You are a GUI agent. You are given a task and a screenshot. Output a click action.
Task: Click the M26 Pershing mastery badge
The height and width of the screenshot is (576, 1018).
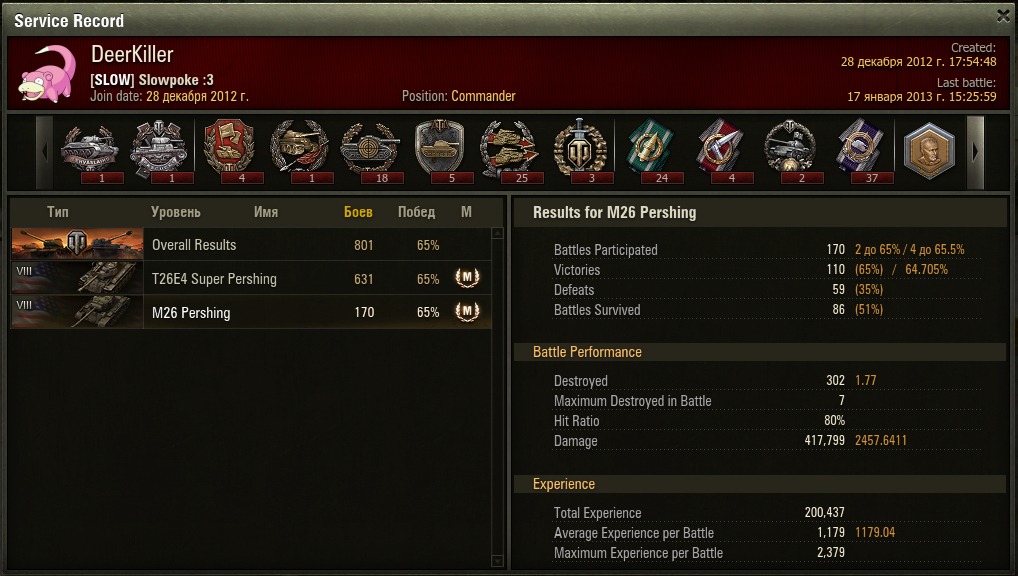[x=467, y=312]
